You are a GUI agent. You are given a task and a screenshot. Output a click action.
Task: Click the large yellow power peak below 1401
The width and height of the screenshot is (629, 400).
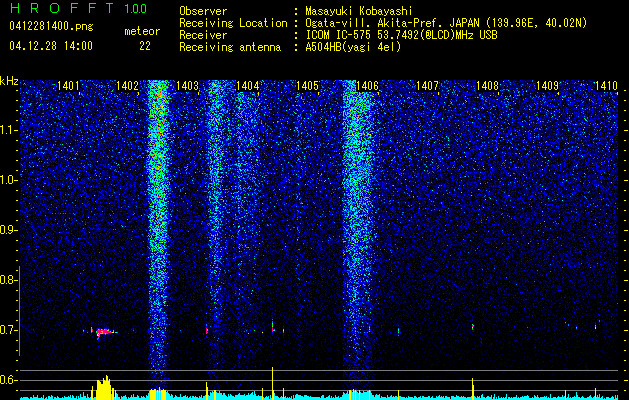(x=103, y=387)
